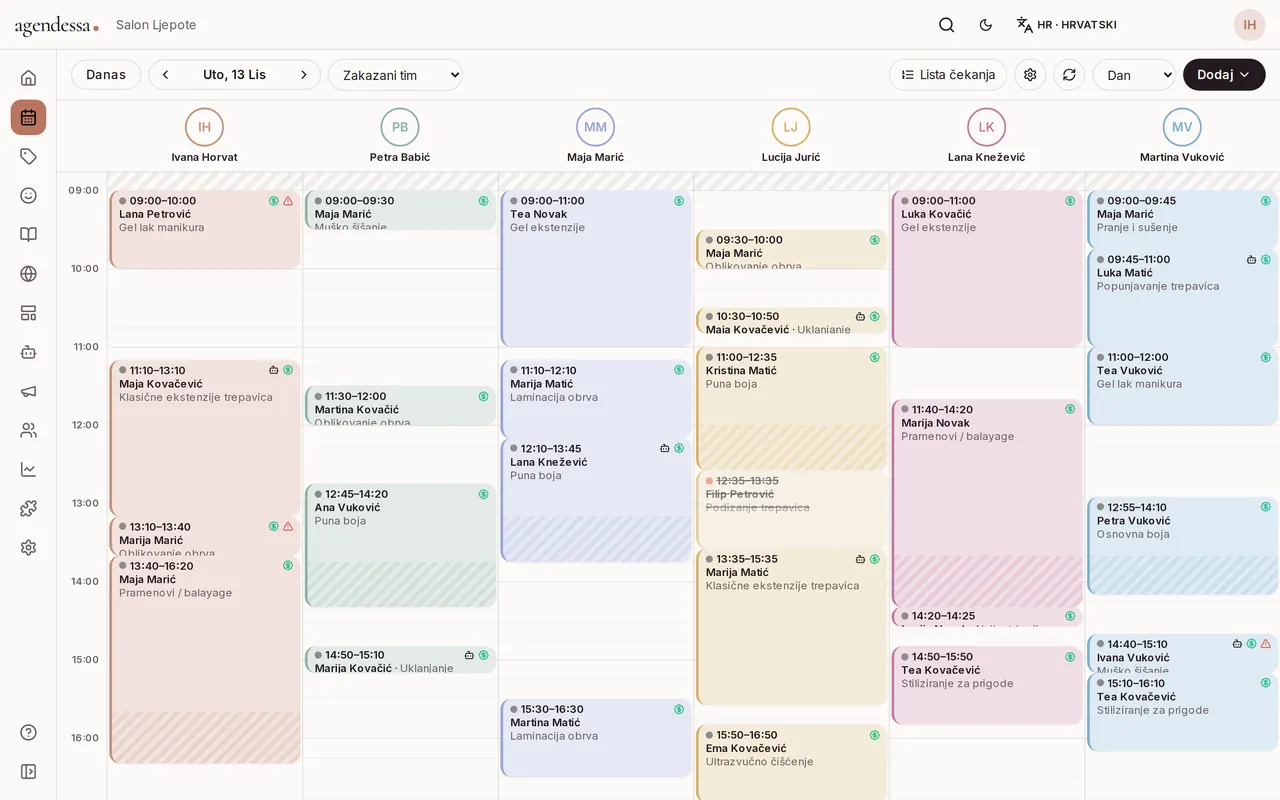Select Petra Babić staff column header
Viewport: 1280px width, 800px height.
point(400,136)
